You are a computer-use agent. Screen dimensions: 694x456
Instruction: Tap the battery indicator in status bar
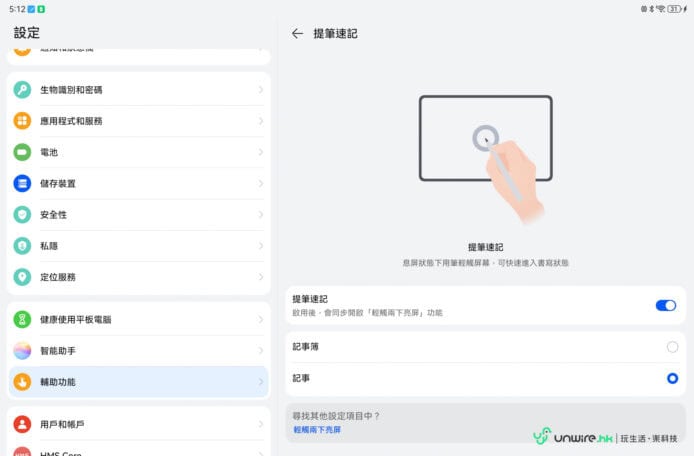pos(674,8)
